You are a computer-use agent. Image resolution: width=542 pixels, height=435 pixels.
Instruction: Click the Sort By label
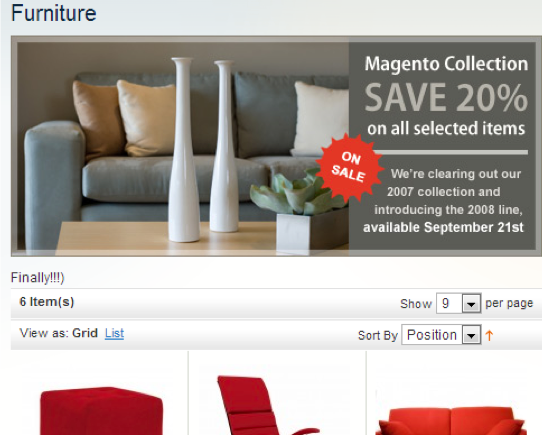click(378, 335)
